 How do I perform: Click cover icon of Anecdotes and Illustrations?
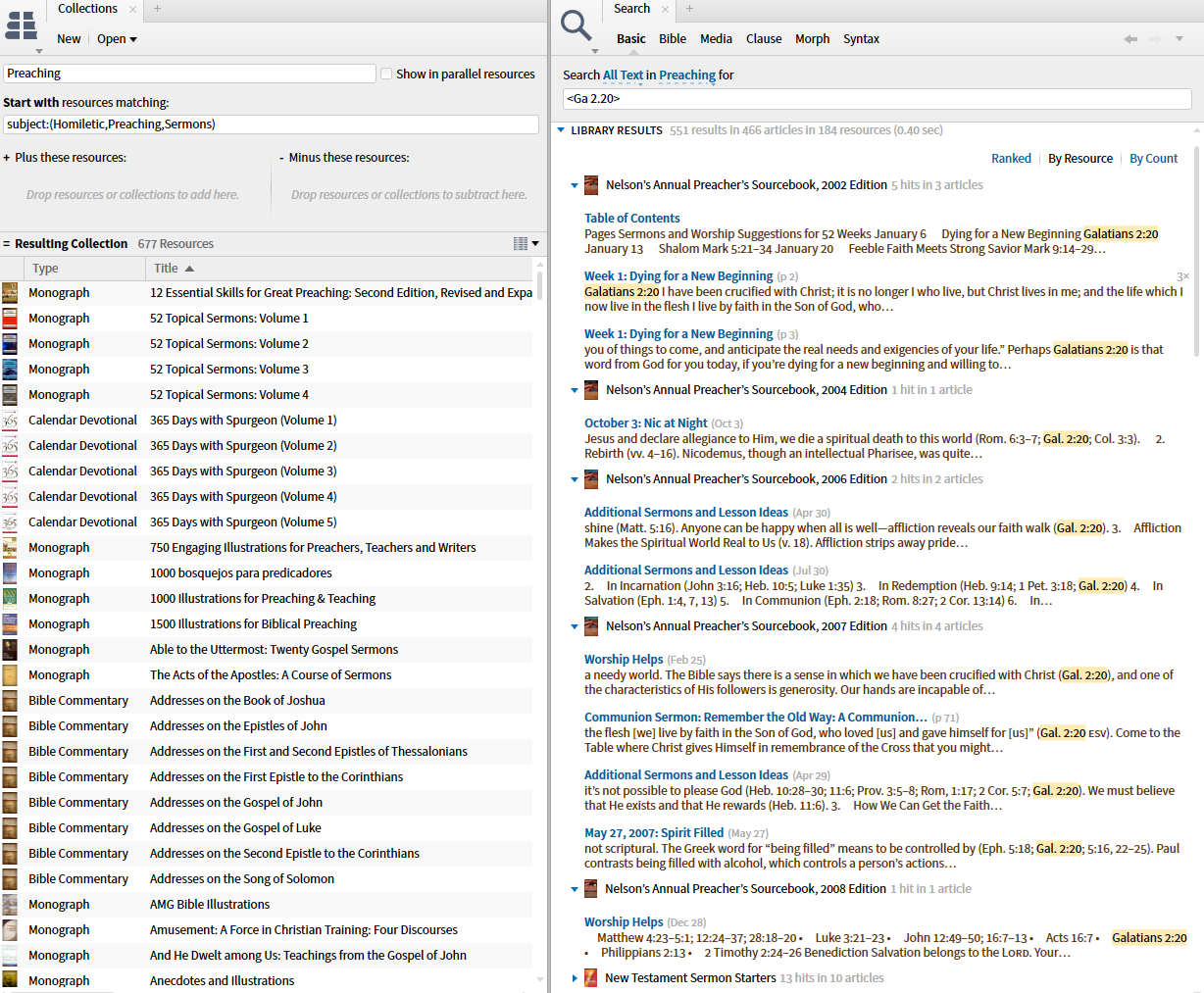10,980
